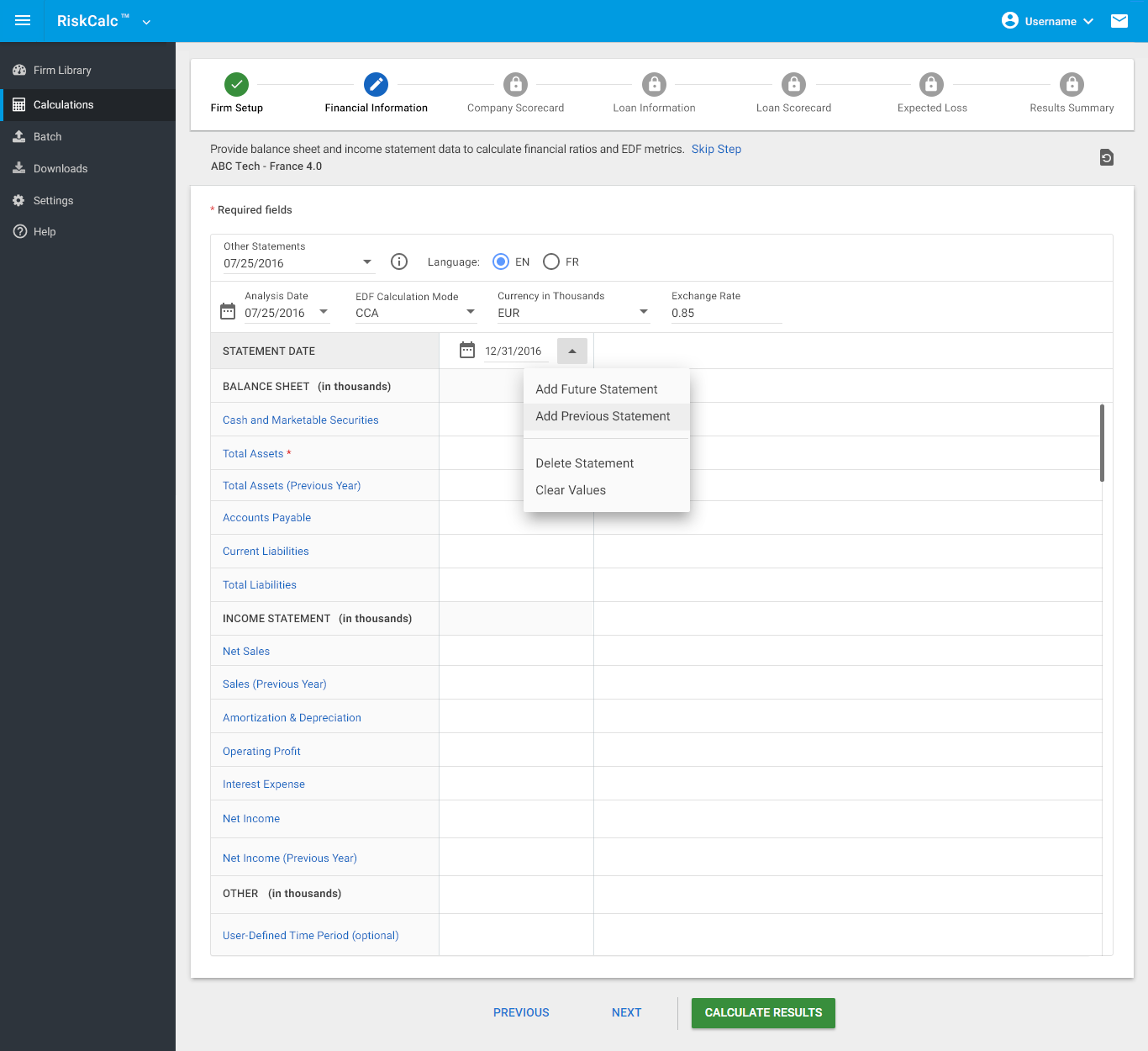Click the locked Loan Scorecard step
Image resolution: width=1148 pixels, height=1051 pixels.
[793, 84]
